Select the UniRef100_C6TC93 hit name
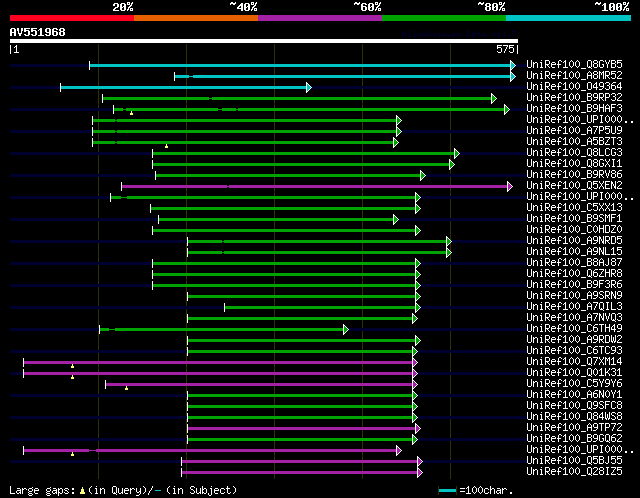This screenshot has width=640, height=498. click(574, 351)
